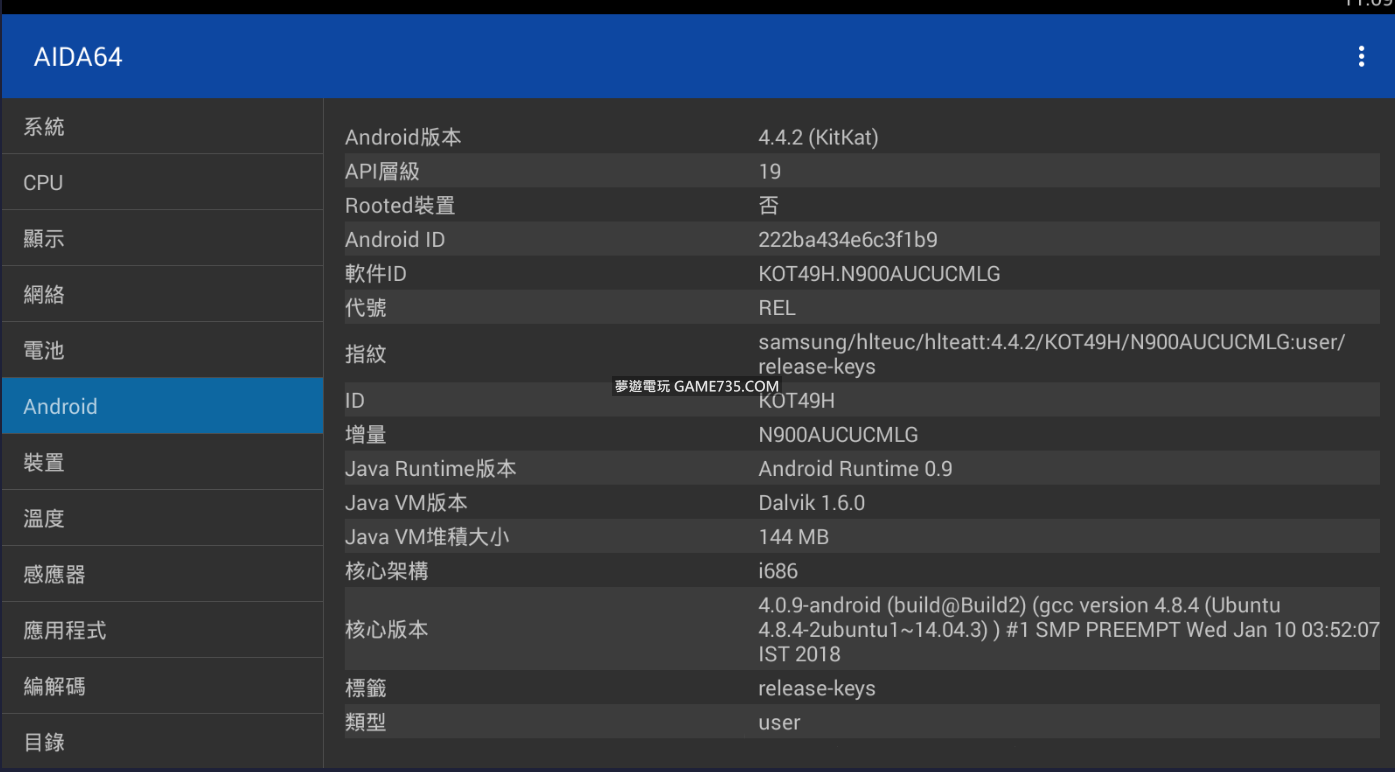Select the heap size value 144 MB
Screen dimensions: 1395x772
click(793, 536)
